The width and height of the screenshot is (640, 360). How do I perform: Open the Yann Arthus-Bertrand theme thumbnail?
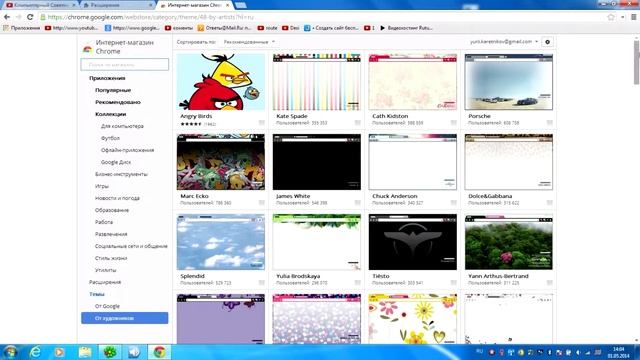pos(509,242)
